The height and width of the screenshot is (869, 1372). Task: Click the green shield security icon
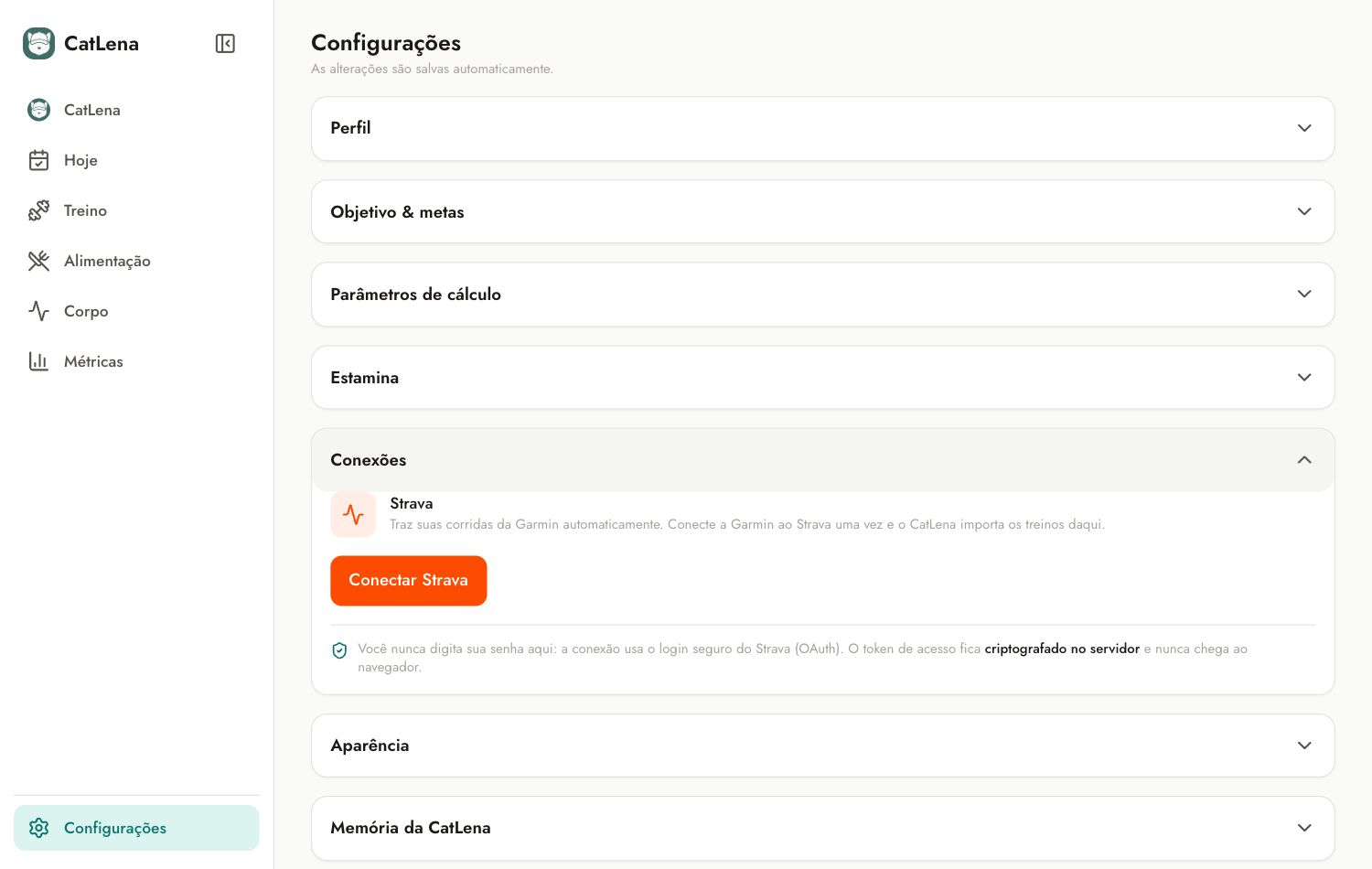click(x=339, y=650)
